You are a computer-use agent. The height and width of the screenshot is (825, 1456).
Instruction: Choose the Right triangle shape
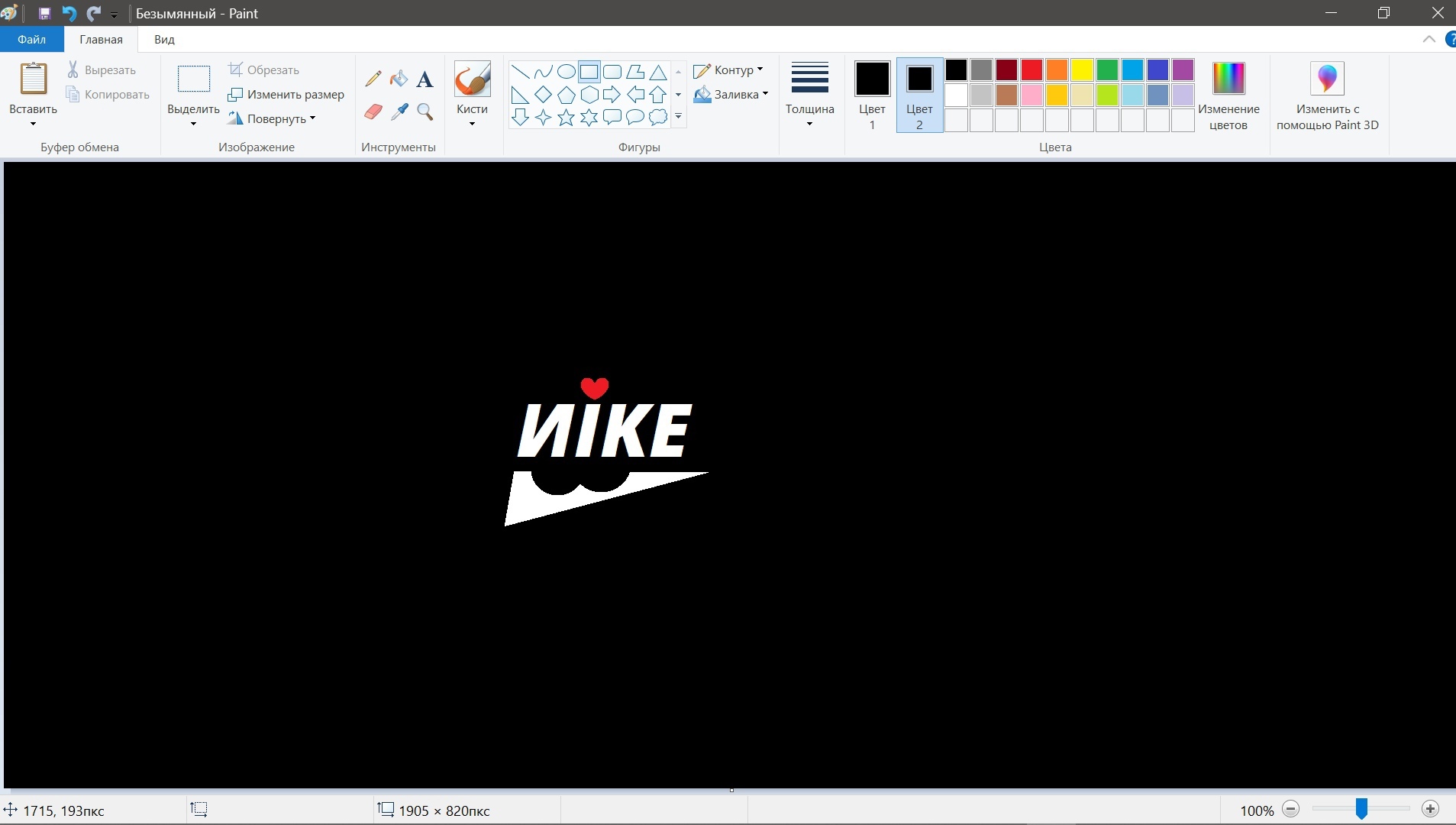(520, 95)
